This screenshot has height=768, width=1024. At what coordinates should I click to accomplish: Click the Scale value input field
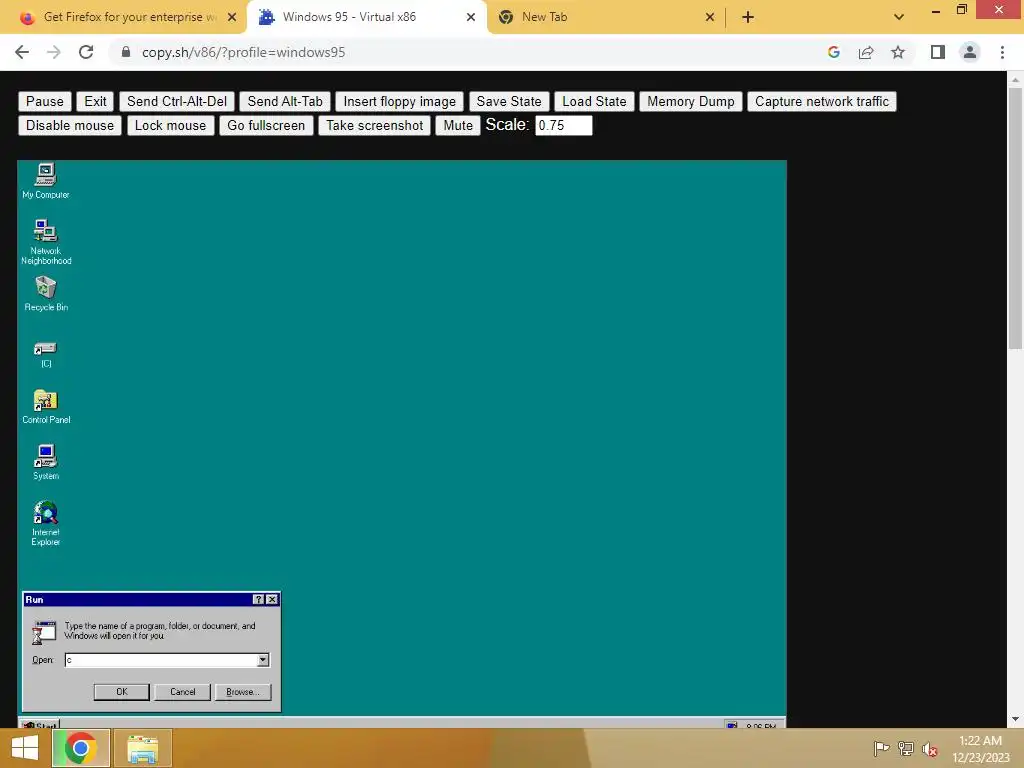564,125
